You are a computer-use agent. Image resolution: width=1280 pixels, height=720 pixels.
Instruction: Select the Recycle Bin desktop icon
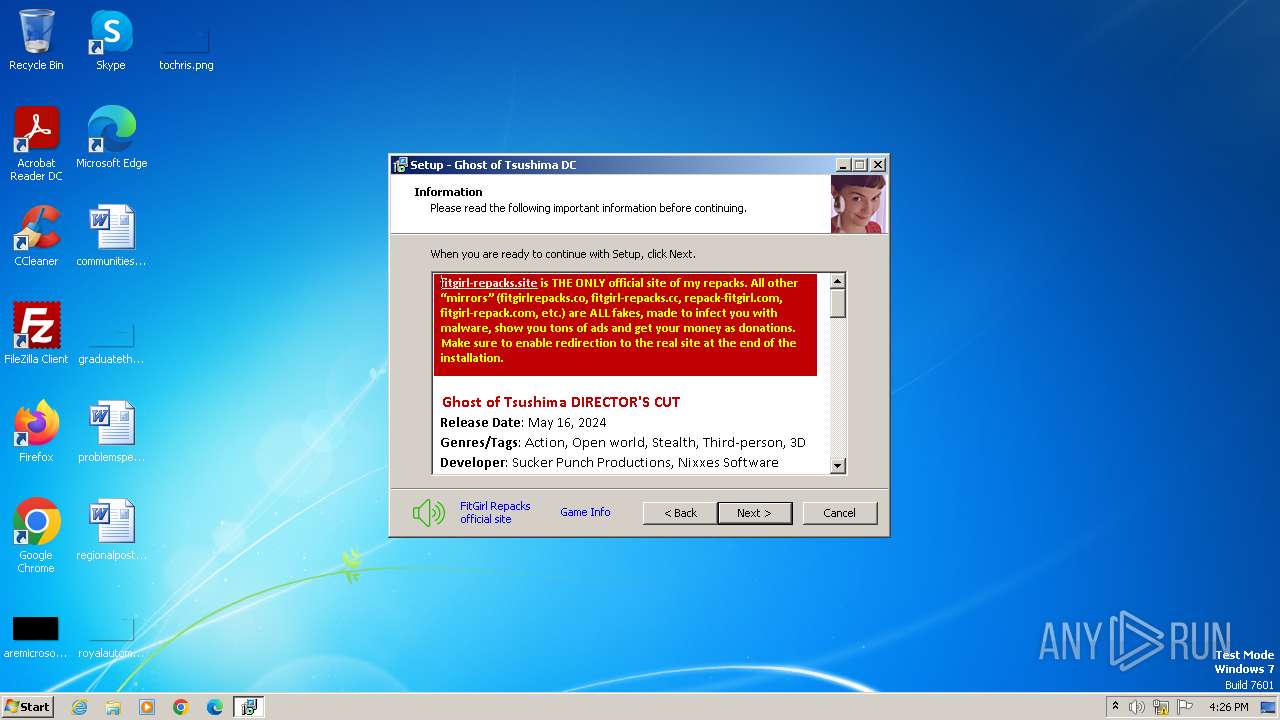(36, 40)
